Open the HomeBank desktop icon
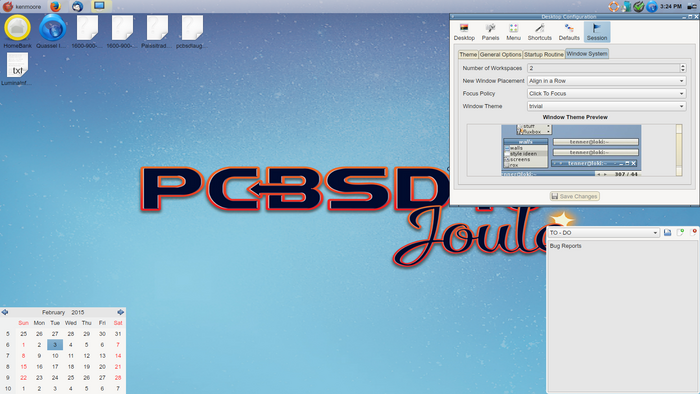Image resolution: width=700 pixels, height=394 pixels. 17,31
